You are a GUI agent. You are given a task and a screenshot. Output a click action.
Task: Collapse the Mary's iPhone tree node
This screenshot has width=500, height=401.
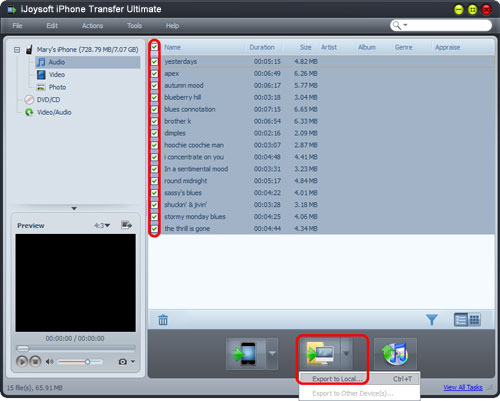pyautogui.click(x=17, y=50)
